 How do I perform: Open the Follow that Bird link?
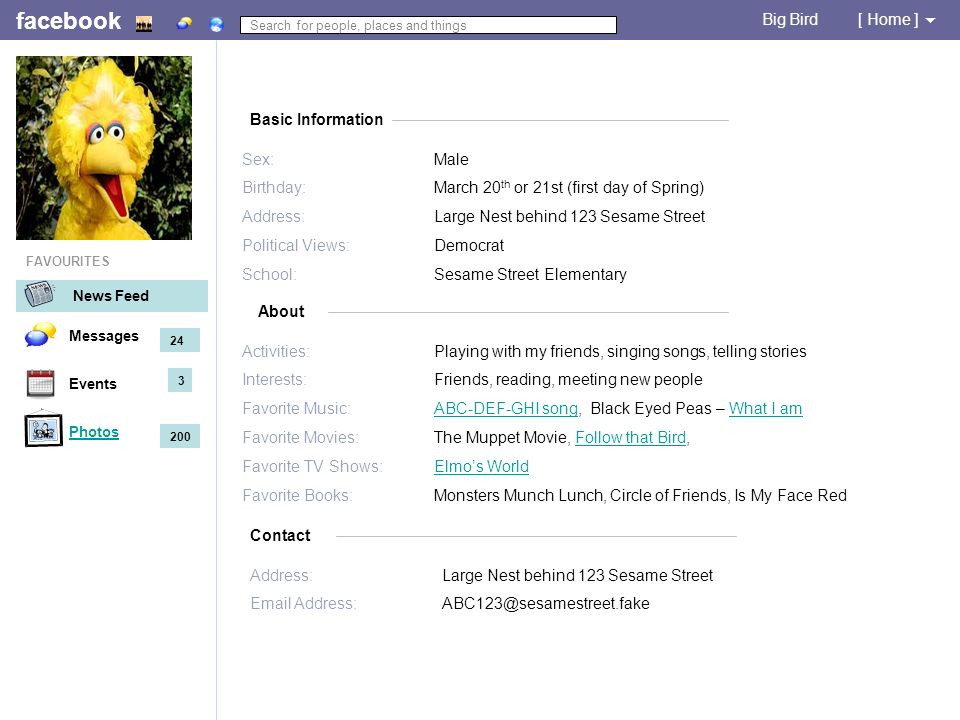click(631, 437)
